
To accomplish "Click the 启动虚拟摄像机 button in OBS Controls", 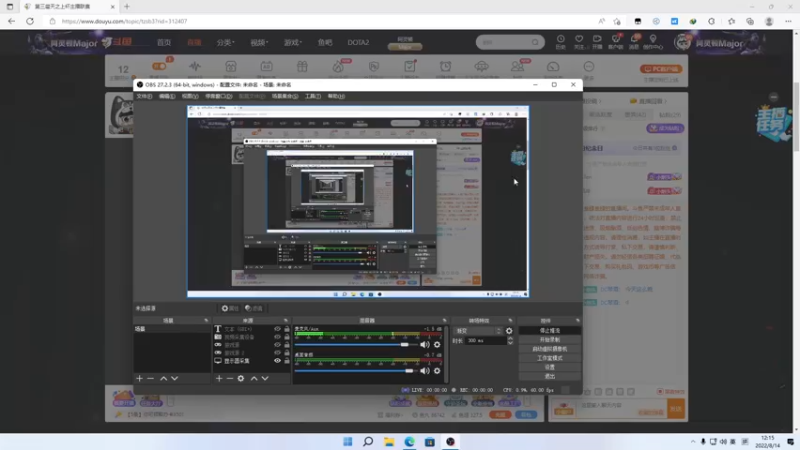I will point(549,349).
